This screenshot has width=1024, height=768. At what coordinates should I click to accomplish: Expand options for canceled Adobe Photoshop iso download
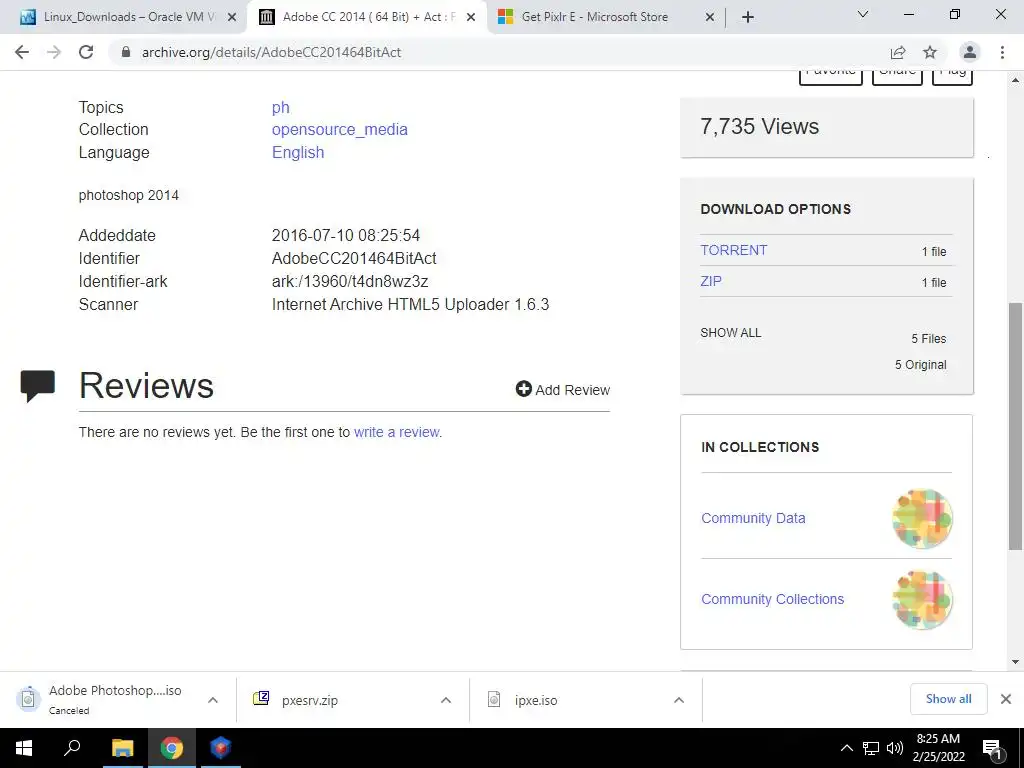click(213, 700)
